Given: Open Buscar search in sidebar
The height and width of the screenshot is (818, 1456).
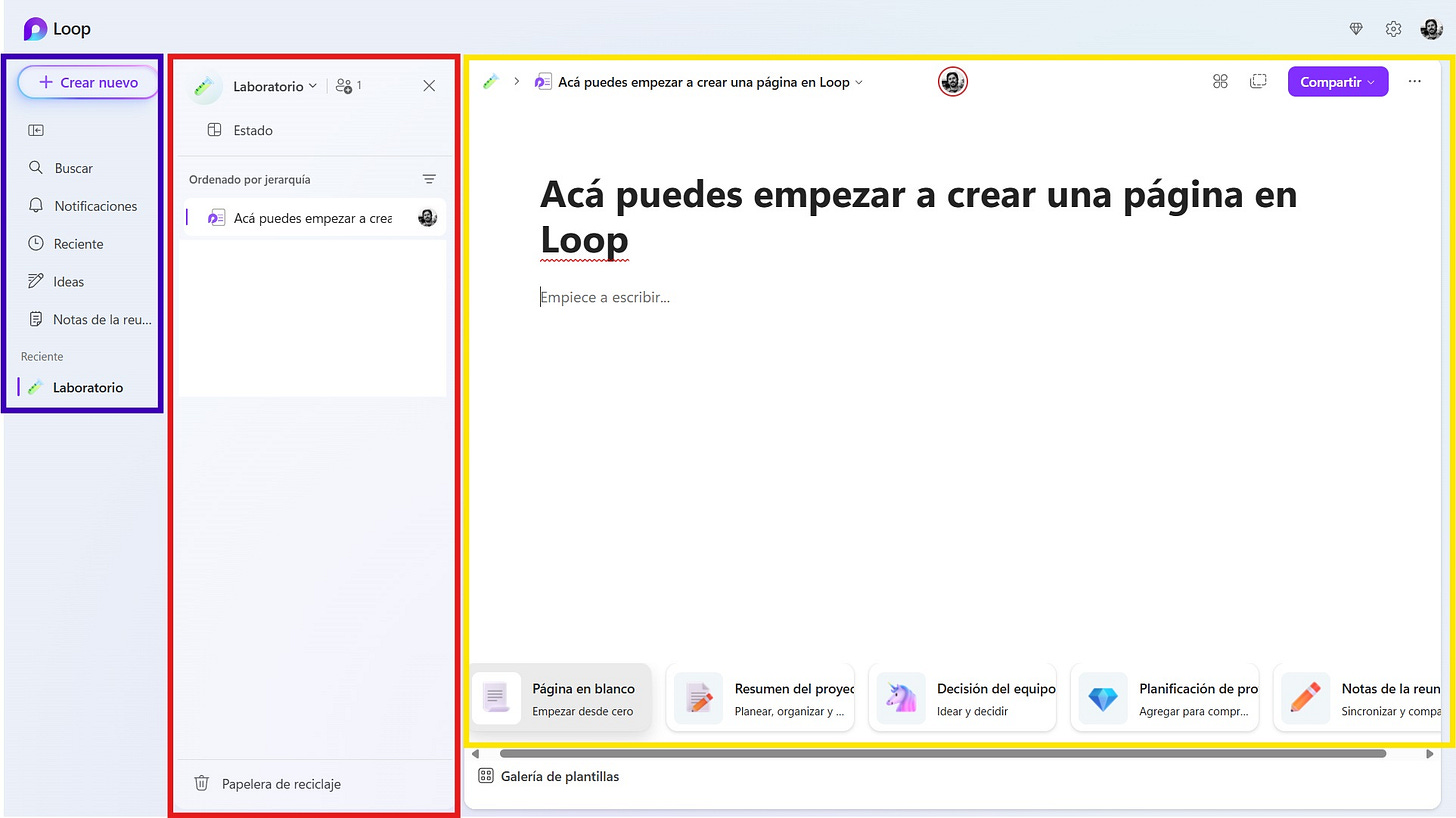Looking at the screenshot, I should pos(61,168).
